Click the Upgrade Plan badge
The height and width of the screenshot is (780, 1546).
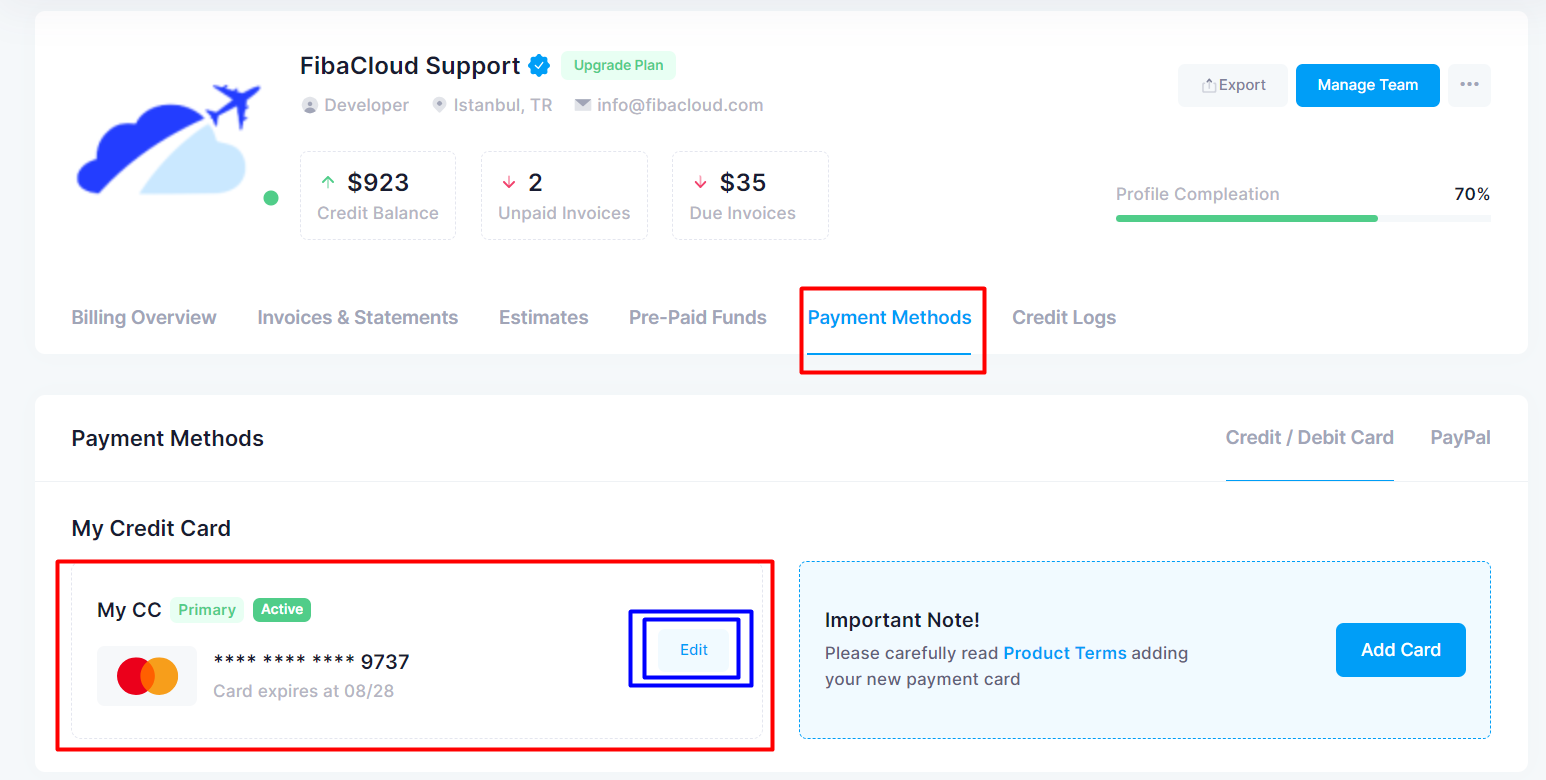(x=618, y=66)
